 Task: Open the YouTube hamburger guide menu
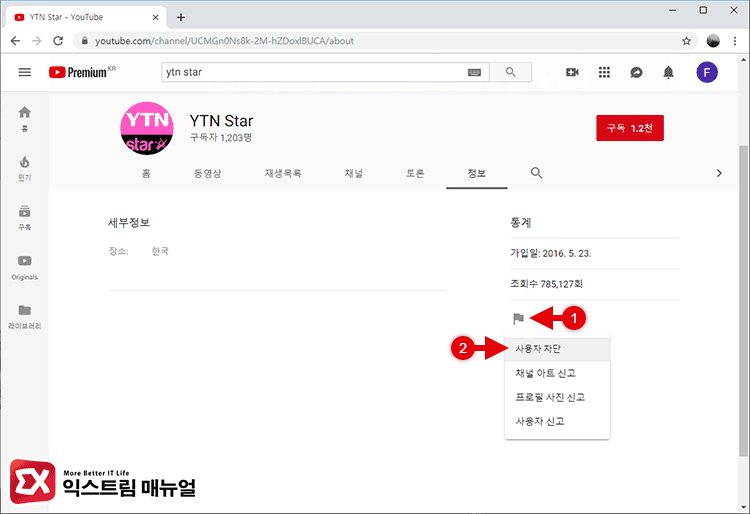[x=24, y=72]
